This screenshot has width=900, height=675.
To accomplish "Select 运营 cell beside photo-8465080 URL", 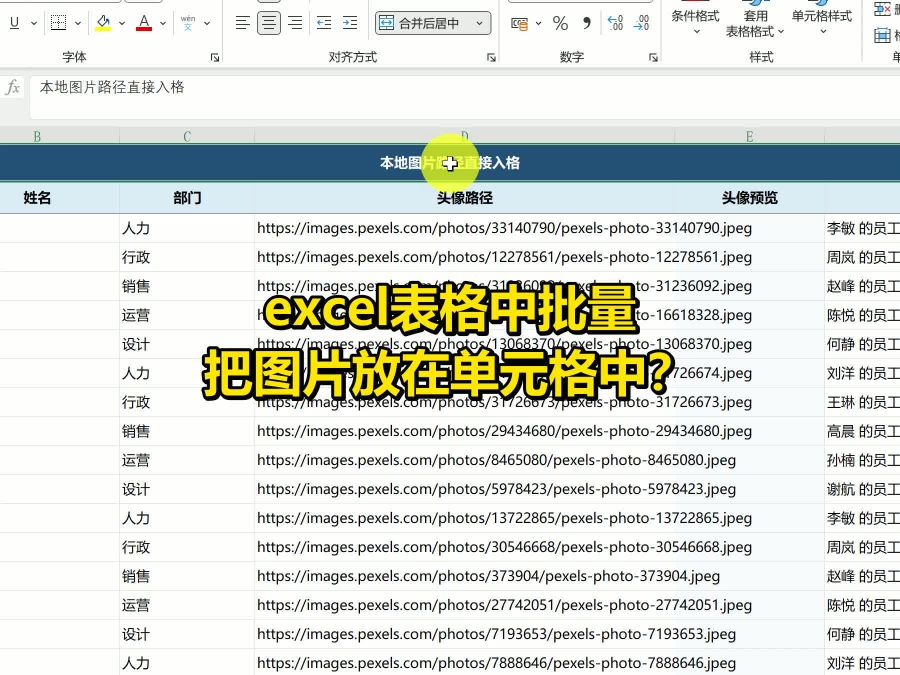I will point(187,460).
